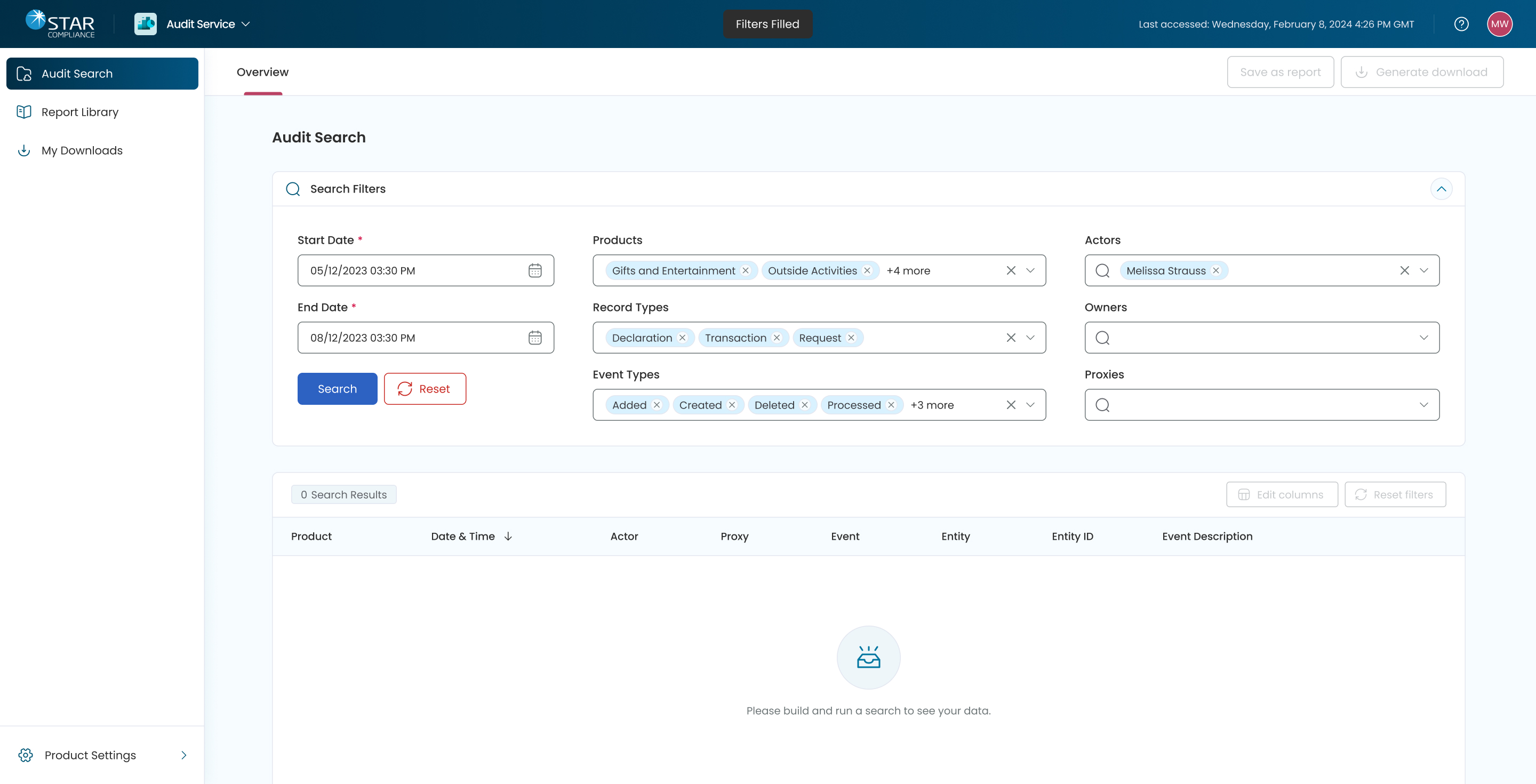This screenshot has width=1536, height=784.
Task: Clear all Event Types selections
Action: point(1011,405)
